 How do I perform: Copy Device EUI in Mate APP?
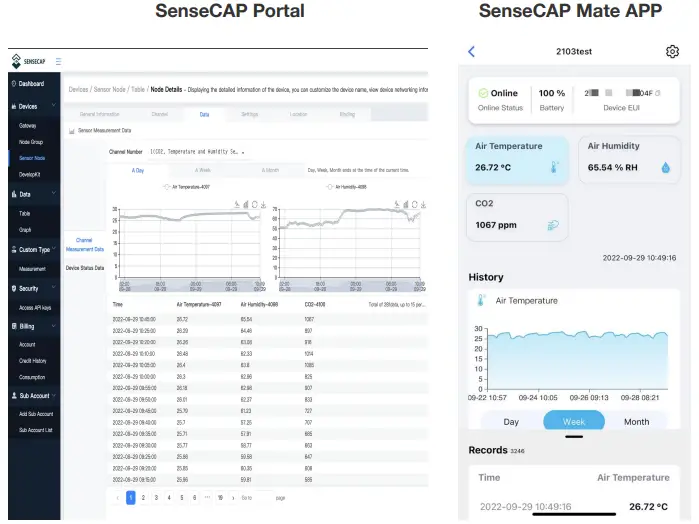coord(658,93)
